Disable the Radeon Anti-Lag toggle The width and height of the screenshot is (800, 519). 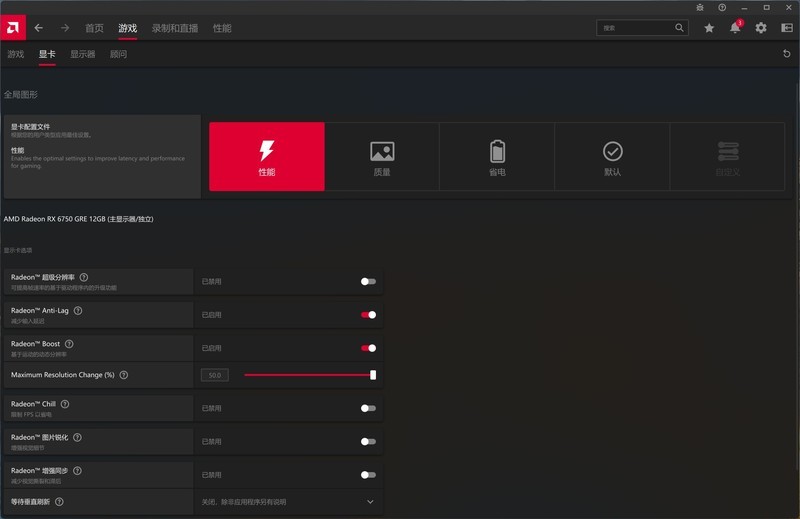pos(369,315)
